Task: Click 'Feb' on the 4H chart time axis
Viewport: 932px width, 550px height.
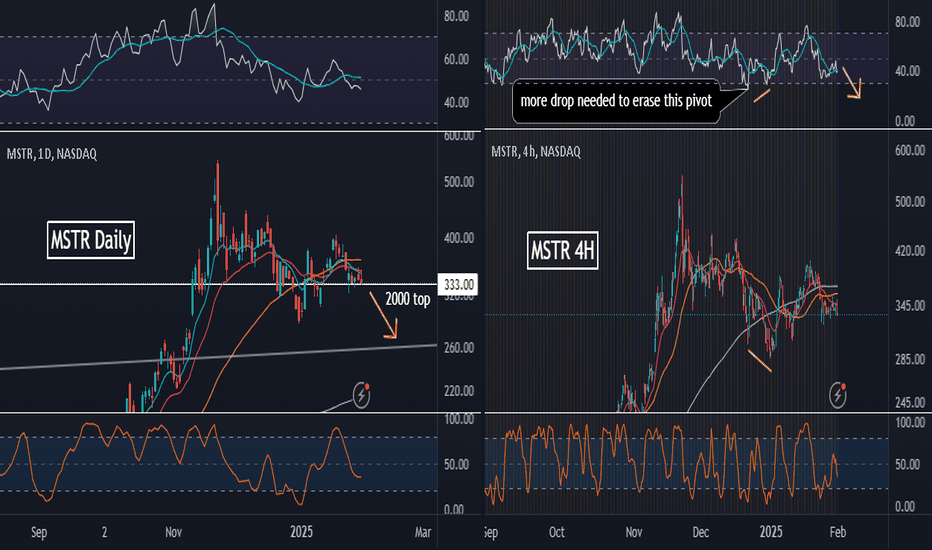Action: [x=837, y=532]
